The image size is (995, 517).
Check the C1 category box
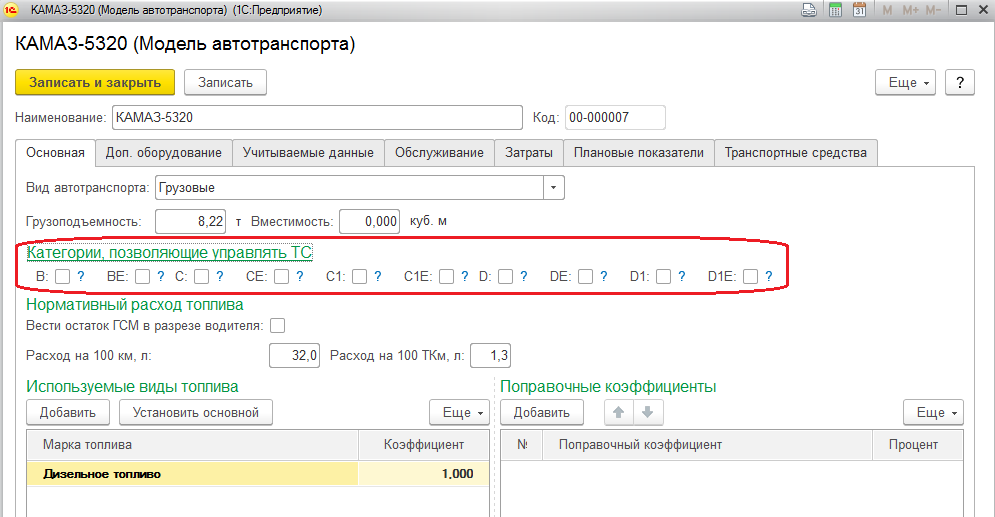[x=359, y=277]
